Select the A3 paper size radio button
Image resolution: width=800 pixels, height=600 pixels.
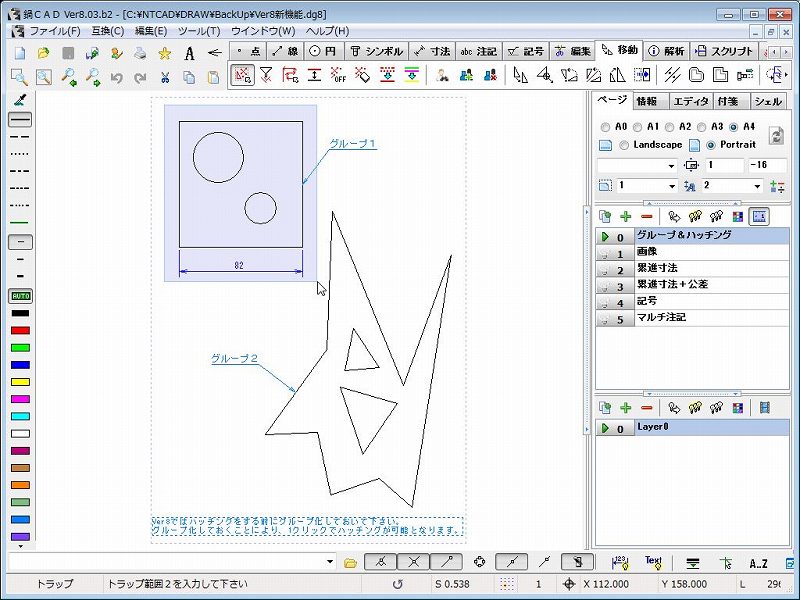click(x=702, y=127)
